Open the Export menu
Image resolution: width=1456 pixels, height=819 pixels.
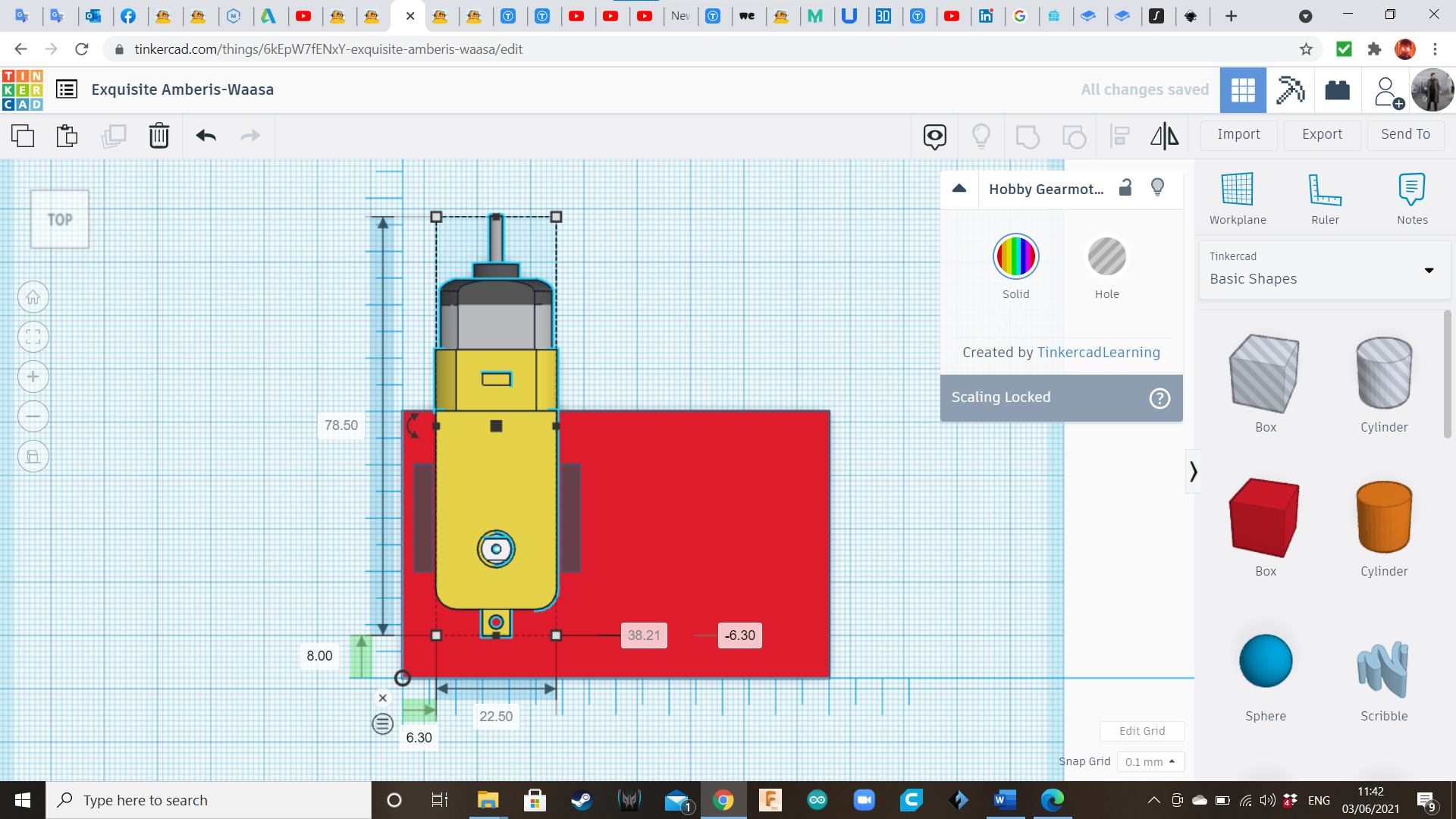[1322, 134]
